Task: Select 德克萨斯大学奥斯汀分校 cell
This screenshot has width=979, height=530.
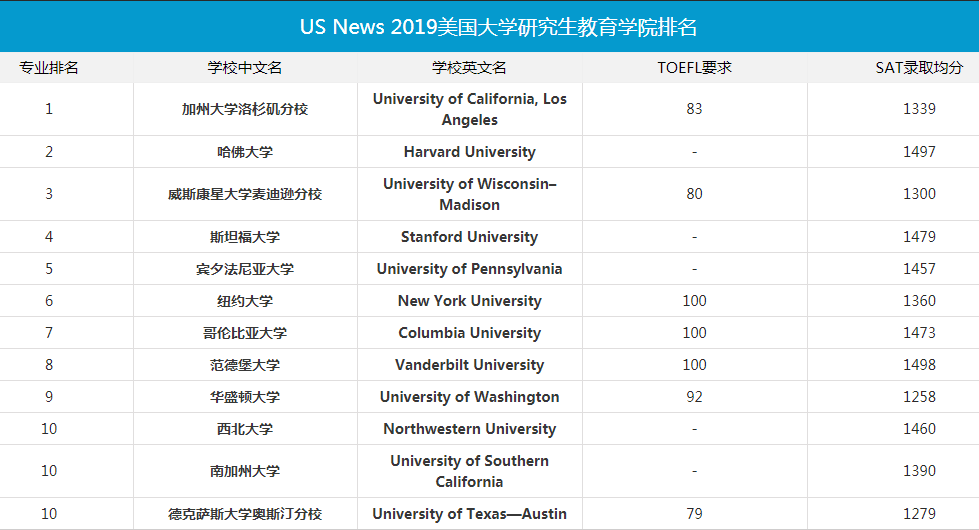Action: point(245,514)
